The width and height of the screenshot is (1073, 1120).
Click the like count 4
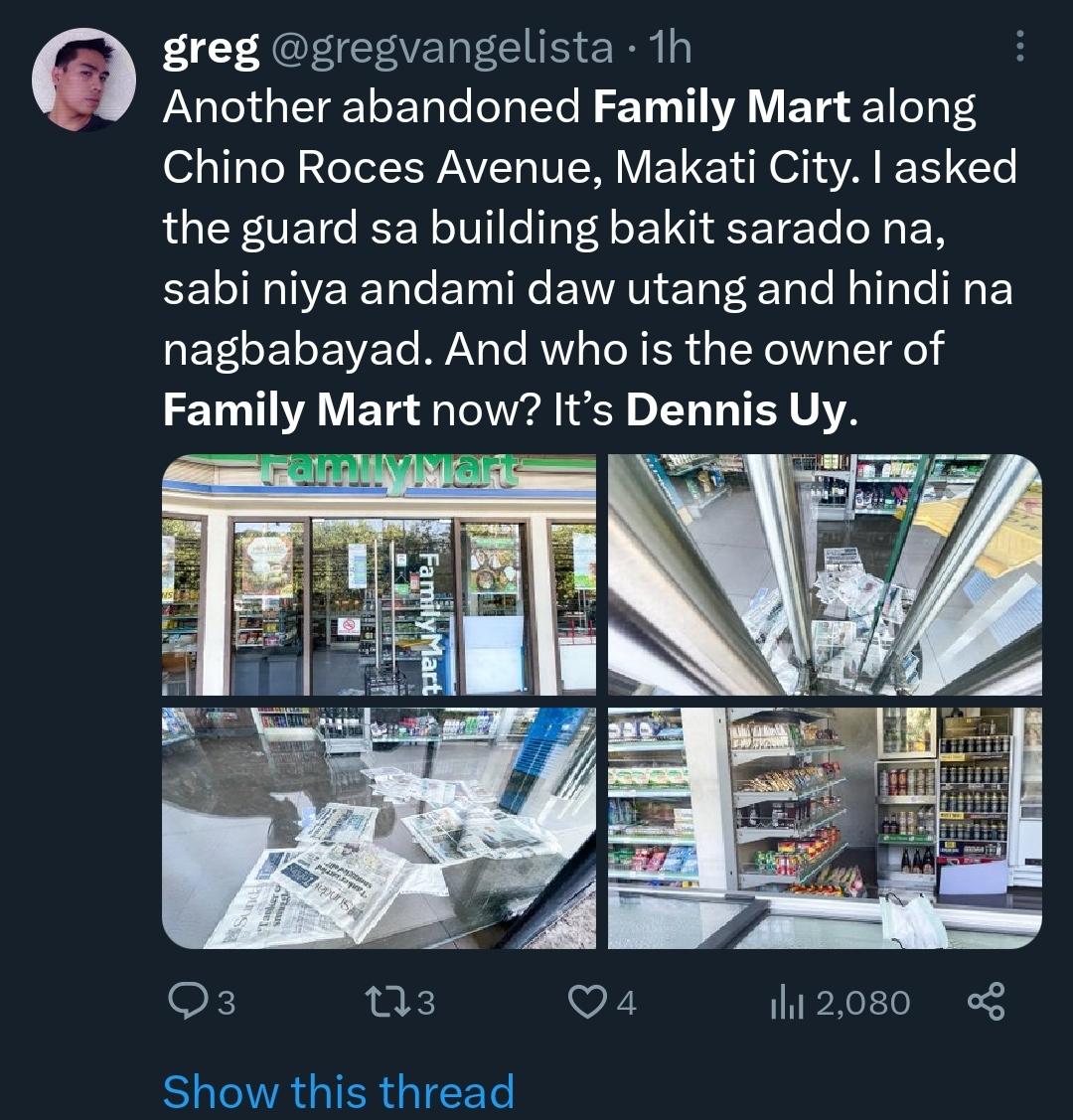pyautogui.click(x=625, y=1003)
